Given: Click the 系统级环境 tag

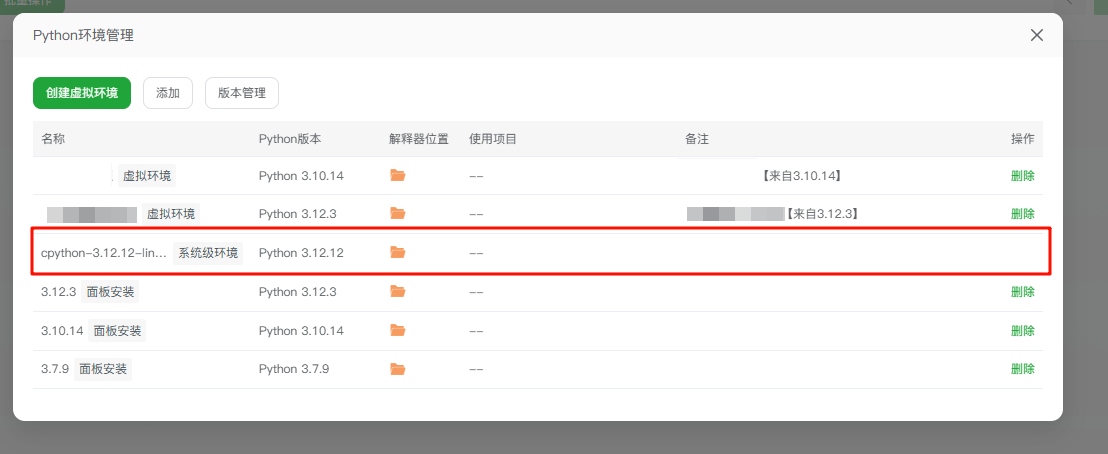Looking at the screenshot, I should pos(208,253).
